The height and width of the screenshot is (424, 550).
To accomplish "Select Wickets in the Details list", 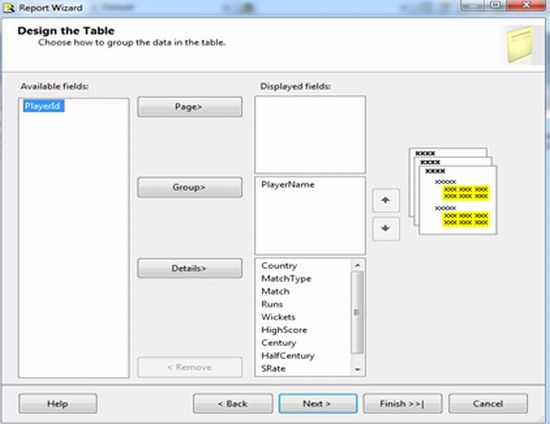I will pyautogui.click(x=278, y=317).
